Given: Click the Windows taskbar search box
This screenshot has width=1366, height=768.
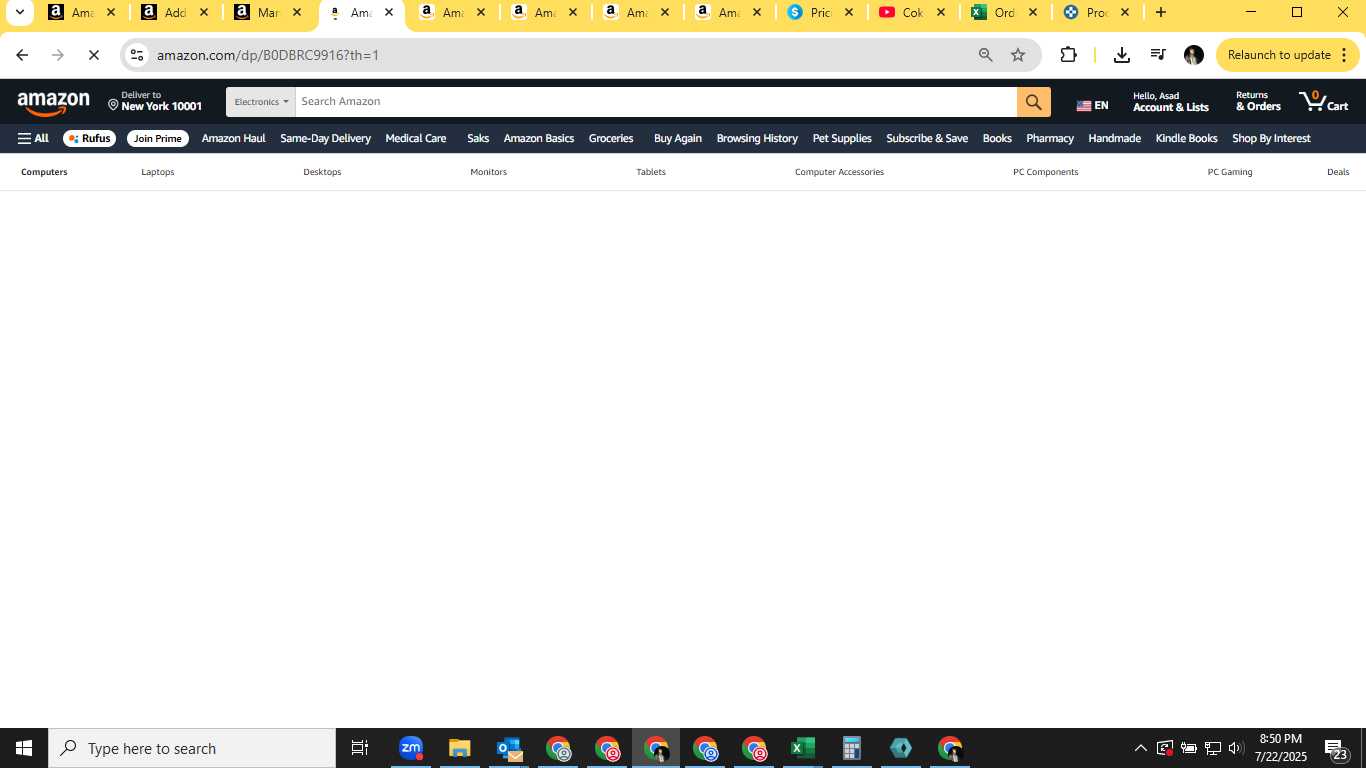Looking at the screenshot, I should (x=192, y=748).
